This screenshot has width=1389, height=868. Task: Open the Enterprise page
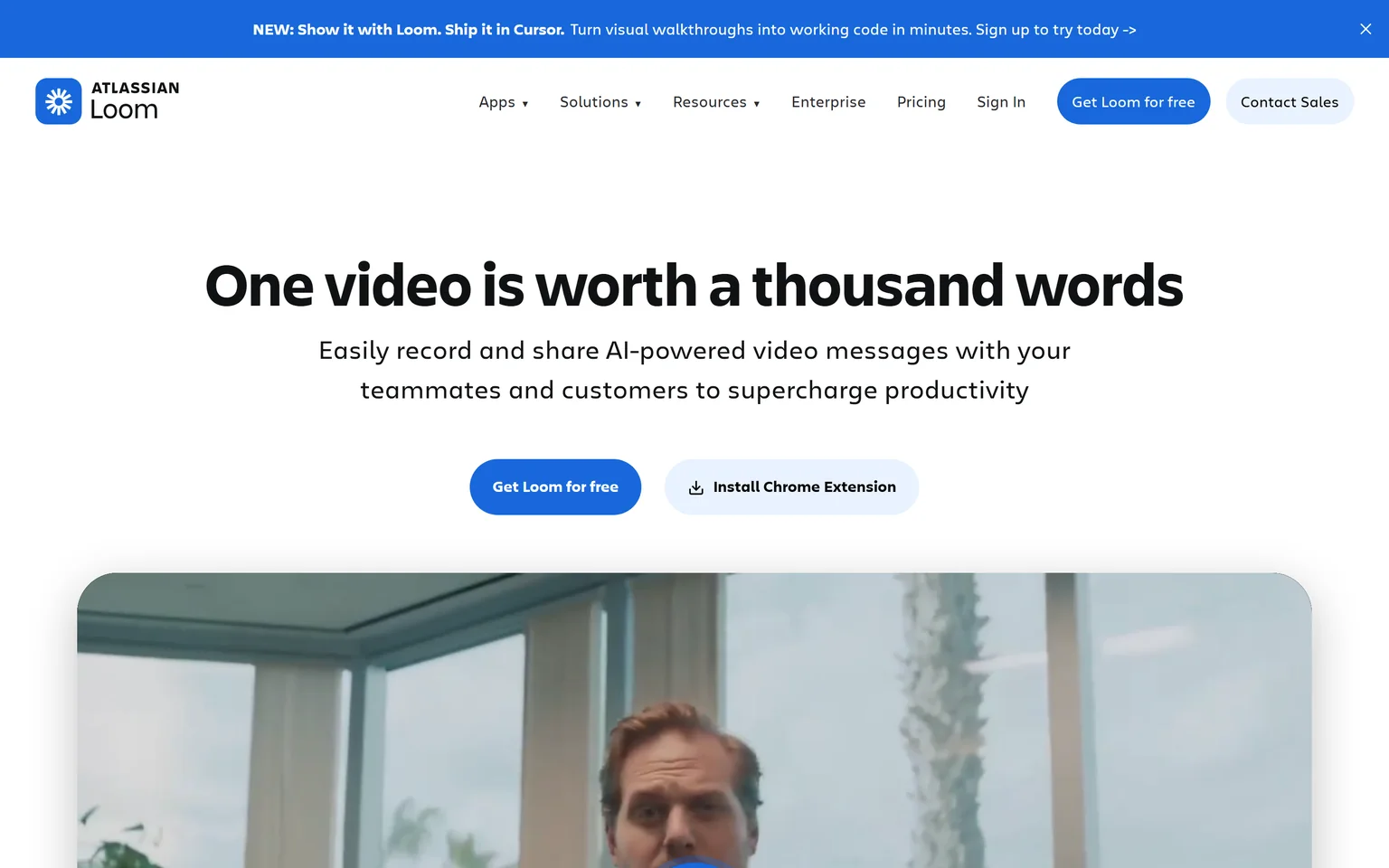pyautogui.click(x=828, y=102)
